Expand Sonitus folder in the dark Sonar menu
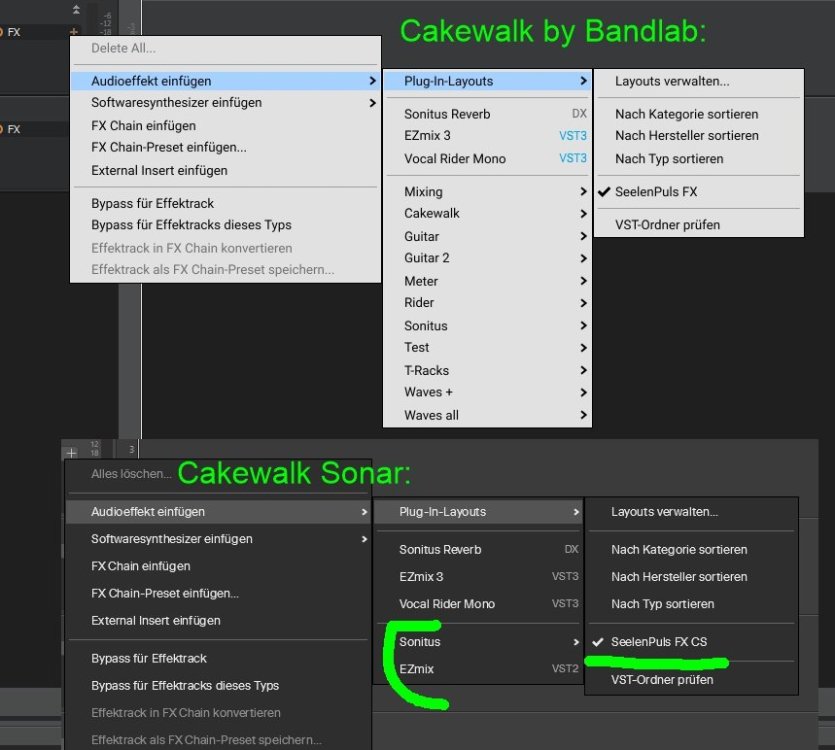The height and width of the screenshot is (750, 835). pyautogui.click(x=478, y=642)
